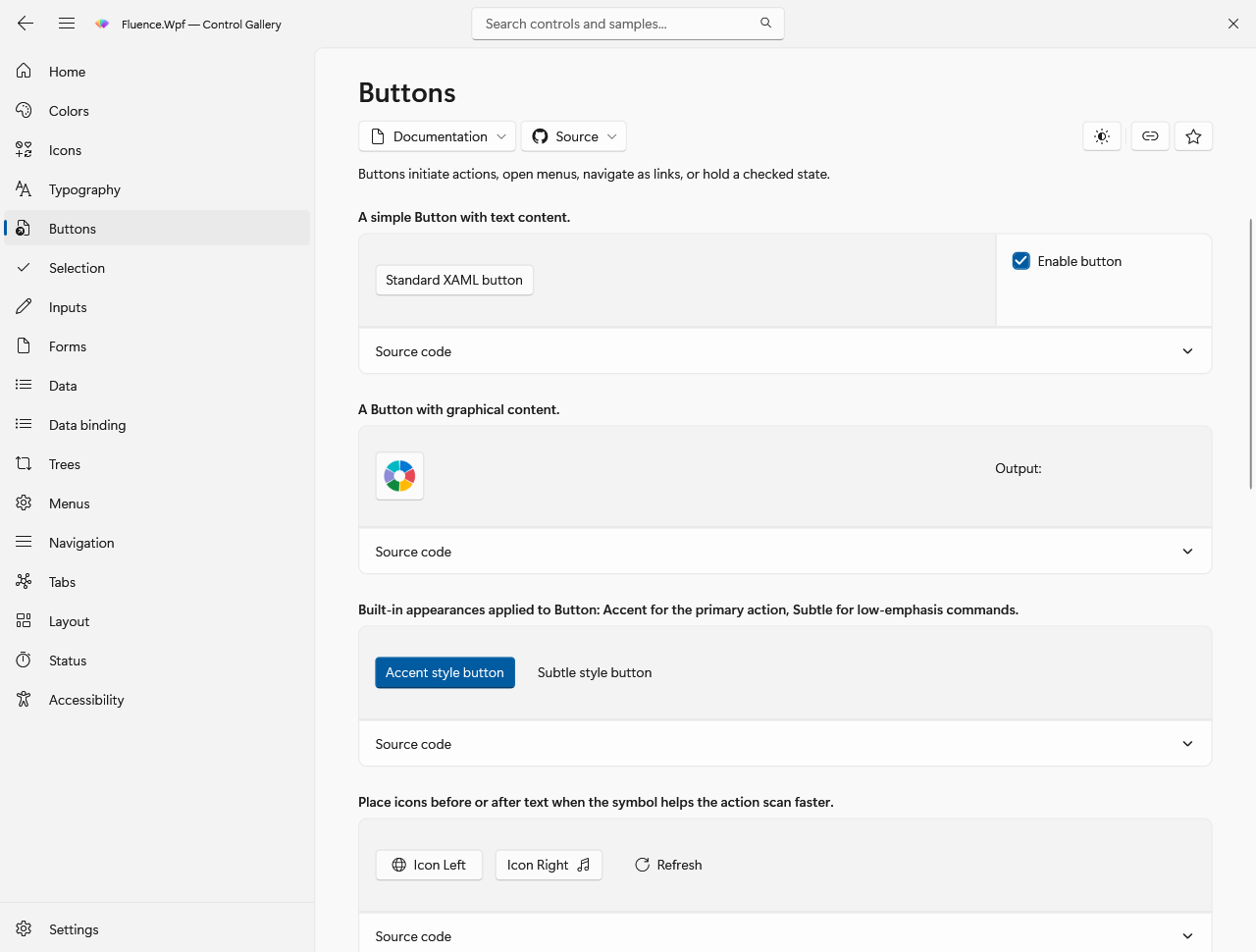The width and height of the screenshot is (1256, 952).
Task: Expand Source code under simple Button
Action: point(785,351)
